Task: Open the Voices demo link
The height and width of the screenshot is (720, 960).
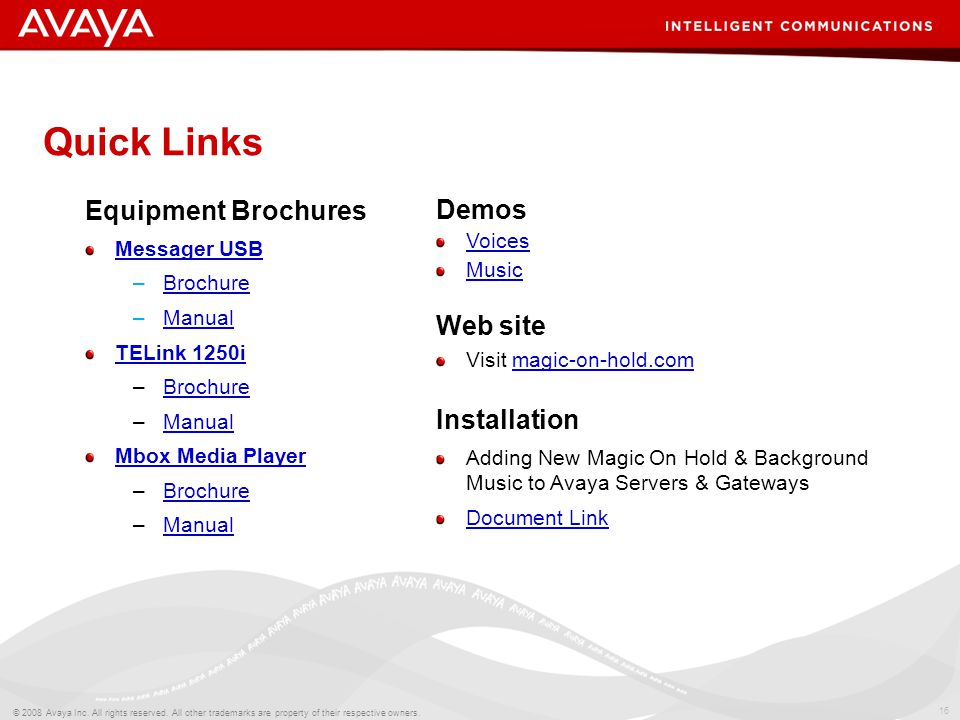Action: click(x=498, y=241)
